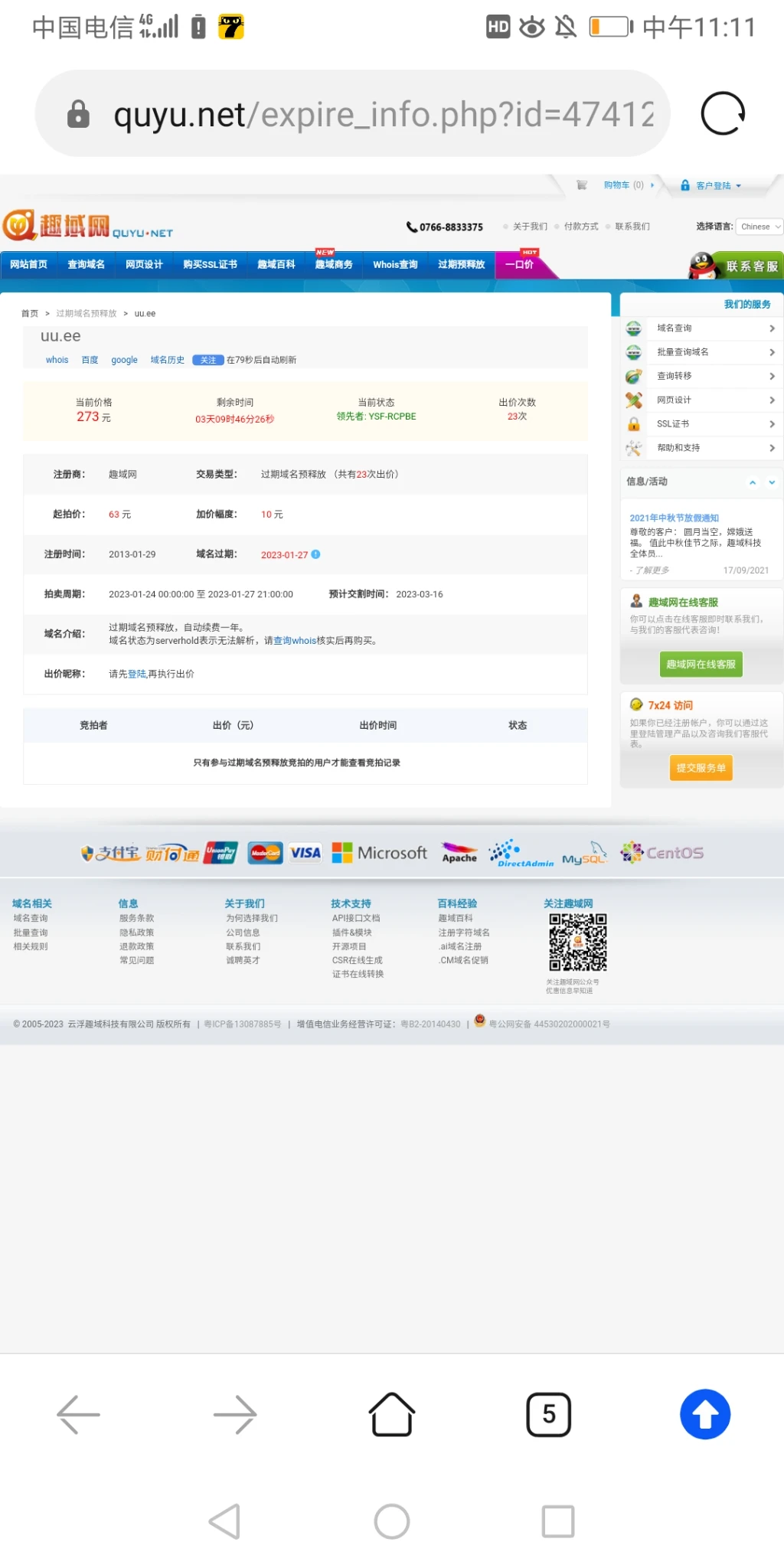
Task: Open the 过期预释放 navigation tab
Action: (461, 265)
